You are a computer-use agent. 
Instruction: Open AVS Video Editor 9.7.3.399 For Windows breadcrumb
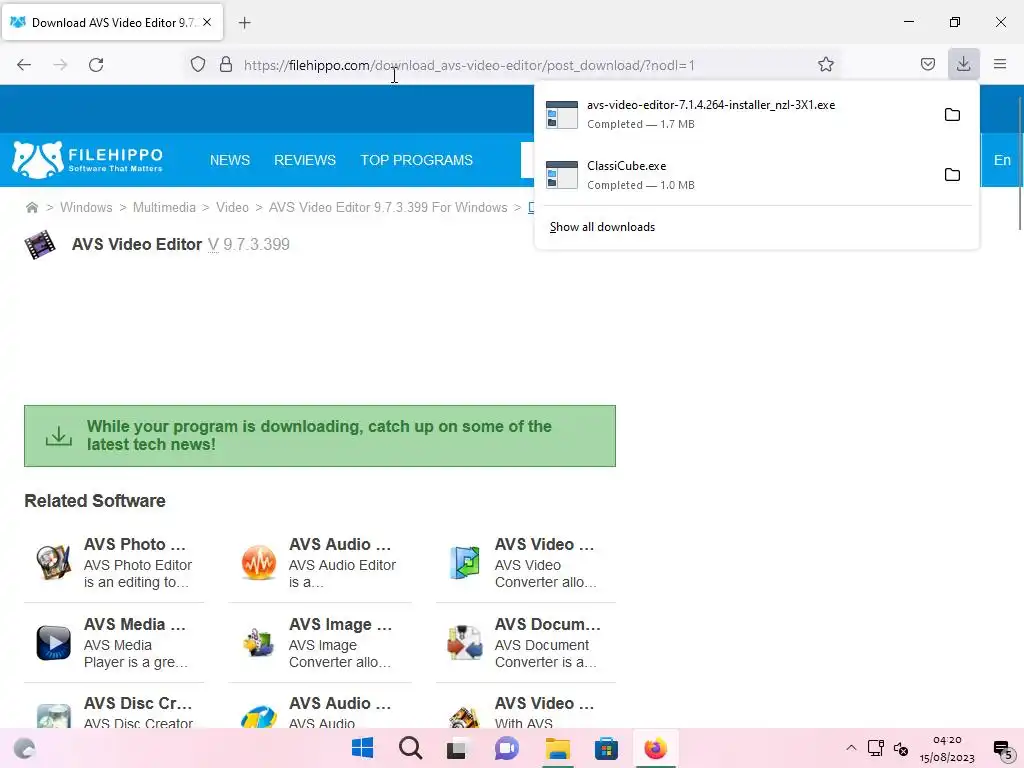coord(388,208)
